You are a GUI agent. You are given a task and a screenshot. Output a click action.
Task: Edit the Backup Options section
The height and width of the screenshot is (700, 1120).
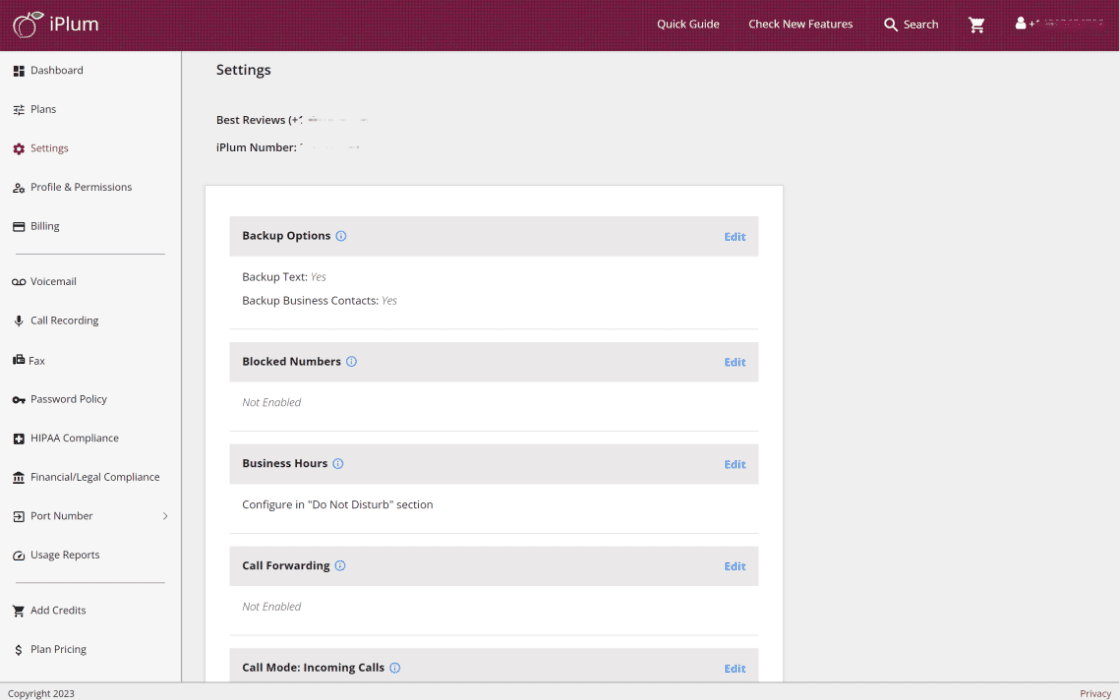[x=735, y=237]
